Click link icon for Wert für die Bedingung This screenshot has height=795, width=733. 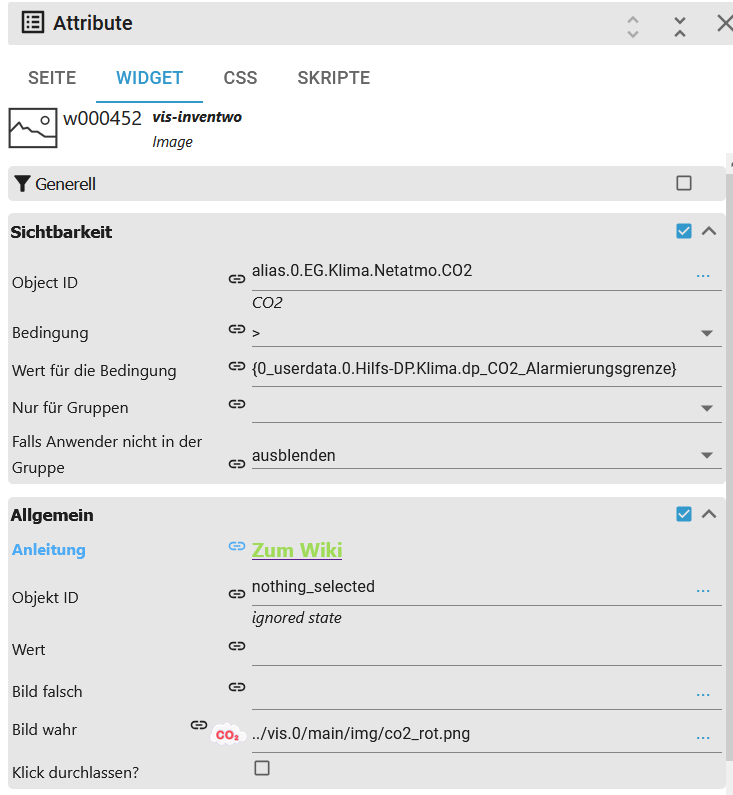pyautogui.click(x=237, y=367)
